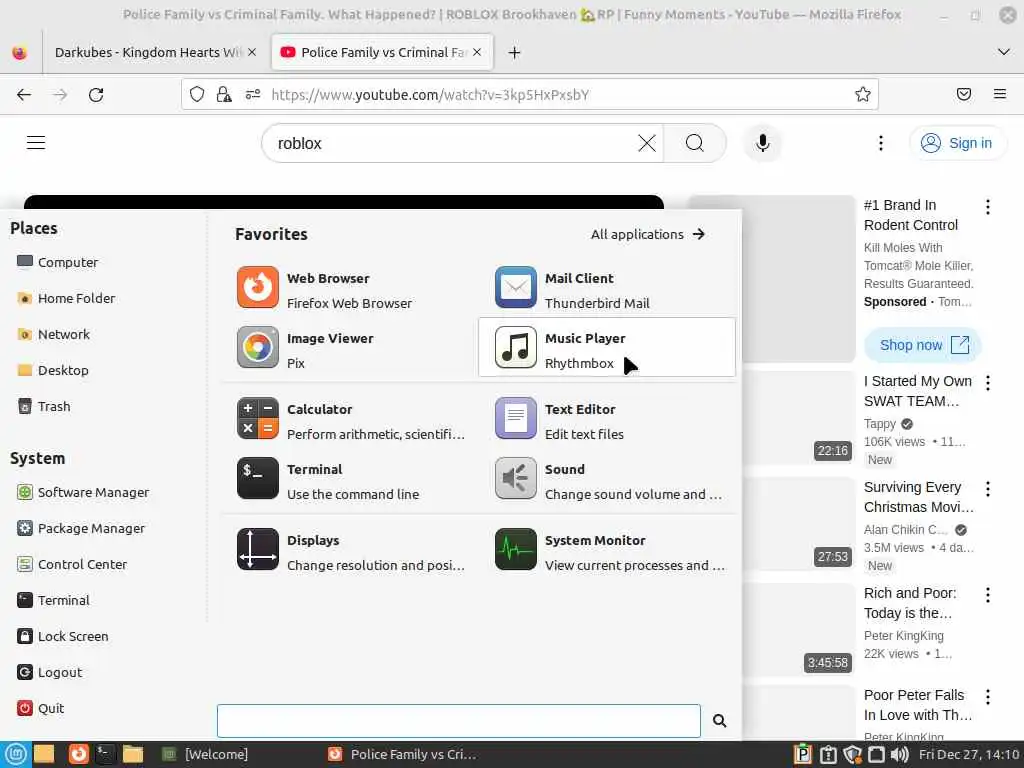Open Pix Image Viewer
Viewport: 1024px width, 768px height.
click(x=349, y=347)
